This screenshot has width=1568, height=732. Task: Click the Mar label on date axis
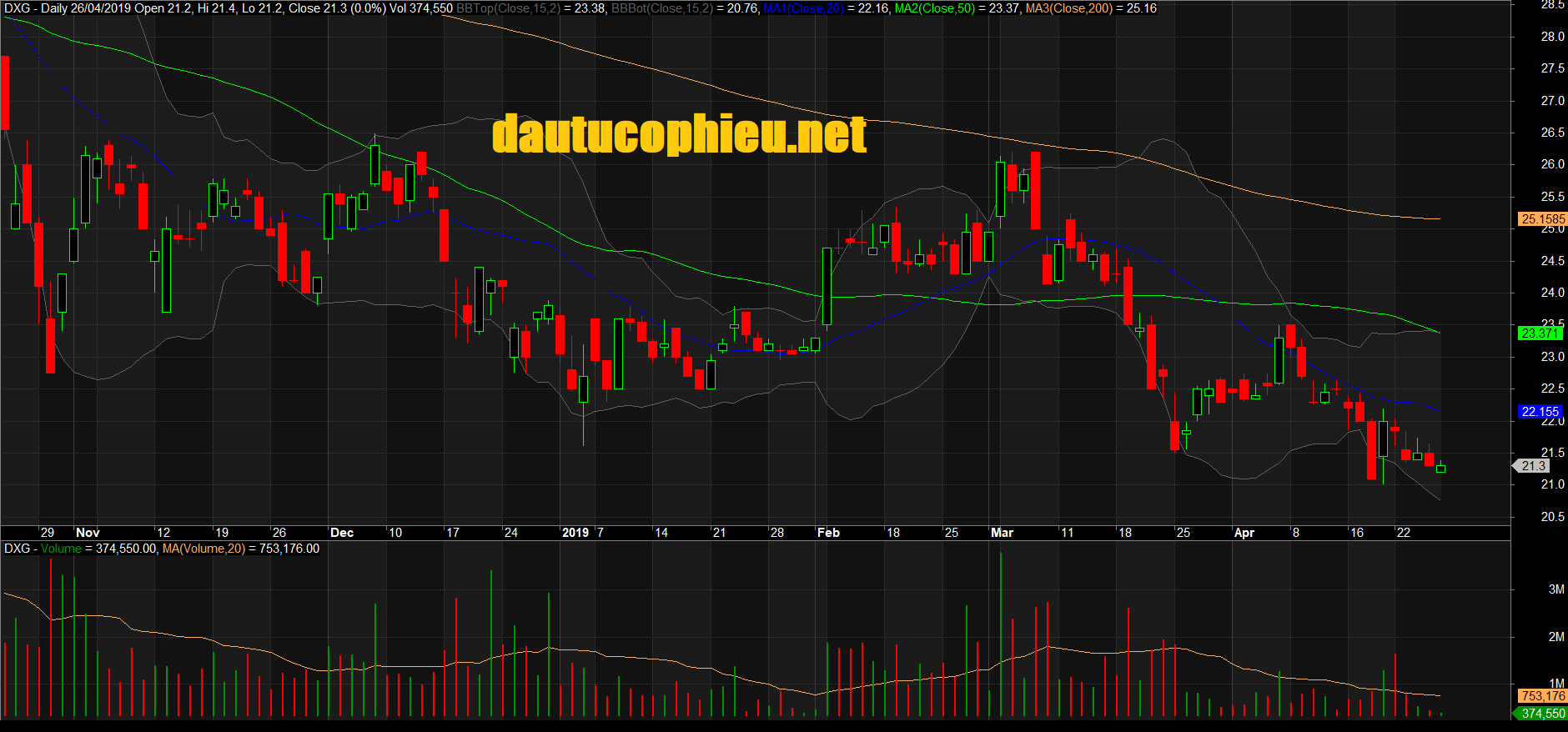point(1002,533)
